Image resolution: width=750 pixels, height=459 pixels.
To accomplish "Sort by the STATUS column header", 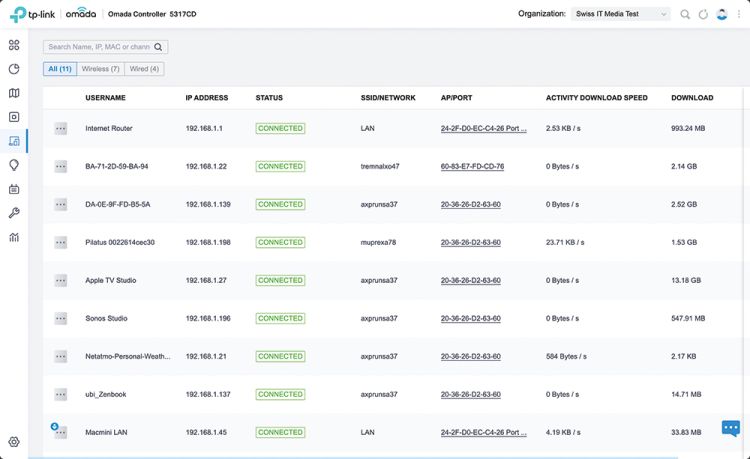I will [x=269, y=98].
